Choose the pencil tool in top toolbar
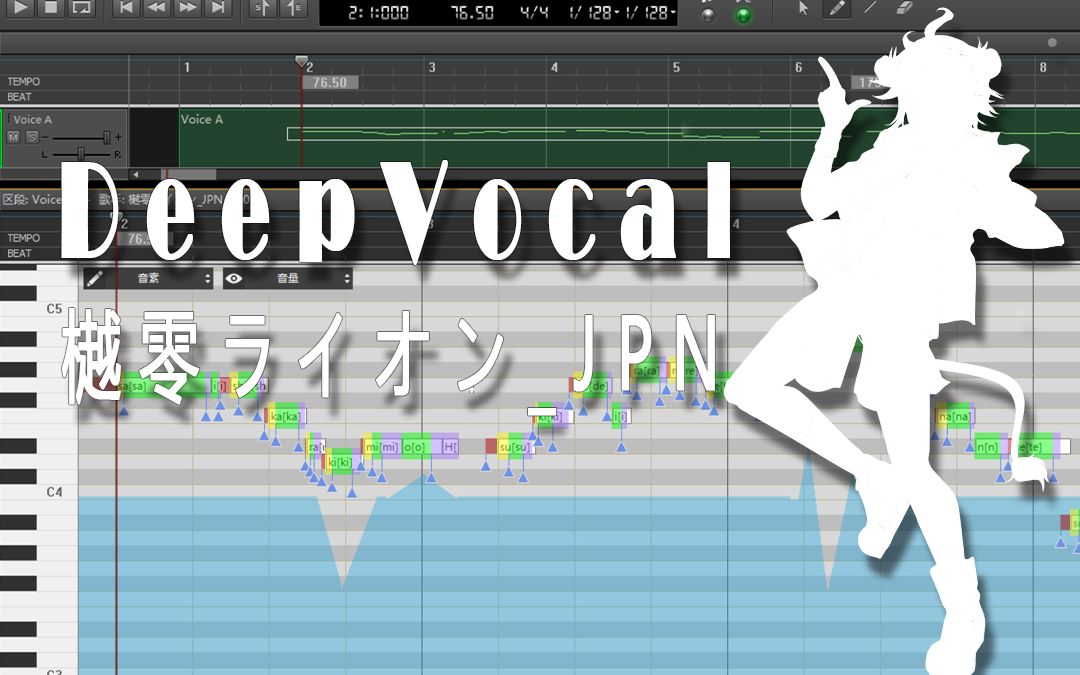This screenshot has width=1080, height=675. [836, 8]
